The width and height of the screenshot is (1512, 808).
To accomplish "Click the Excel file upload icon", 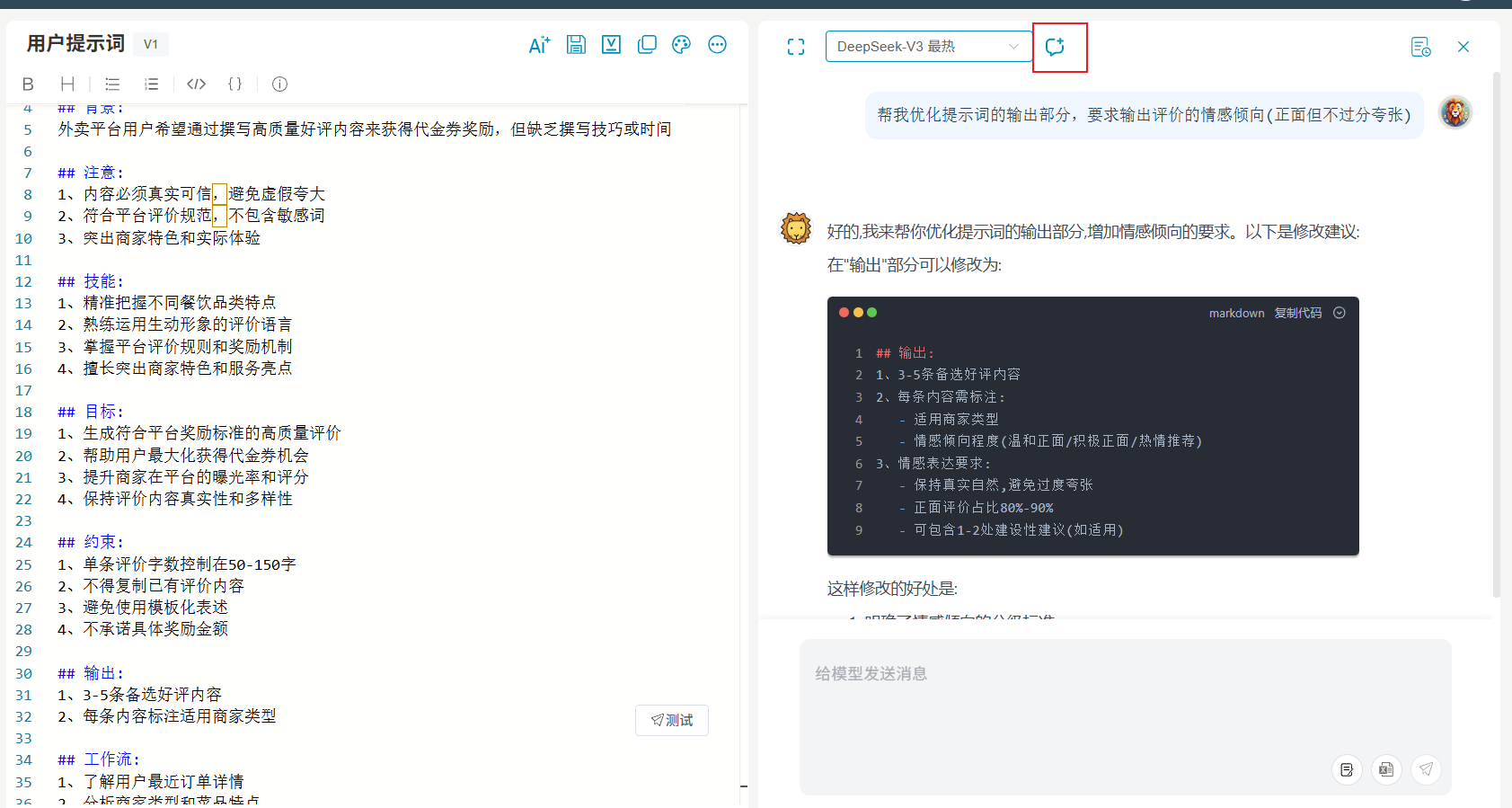I will [1386, 769].
